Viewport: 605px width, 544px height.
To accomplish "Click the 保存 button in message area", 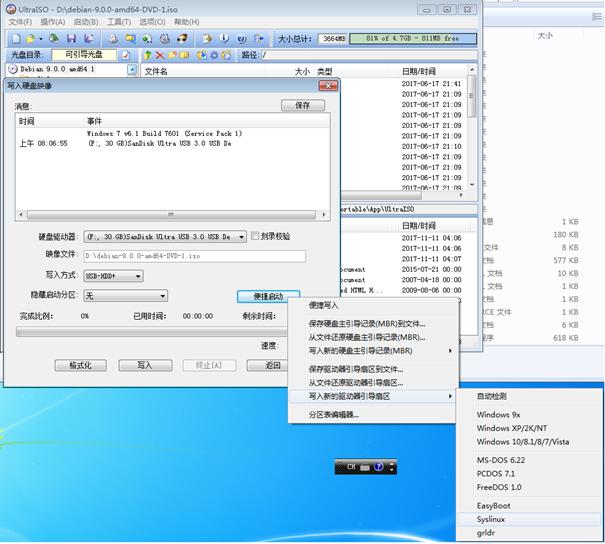I will click(x=303, y=105).
